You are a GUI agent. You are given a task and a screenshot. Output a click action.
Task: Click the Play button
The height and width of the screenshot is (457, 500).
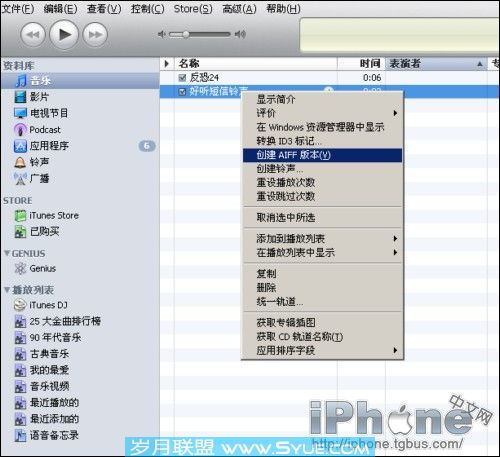point(64,34)
